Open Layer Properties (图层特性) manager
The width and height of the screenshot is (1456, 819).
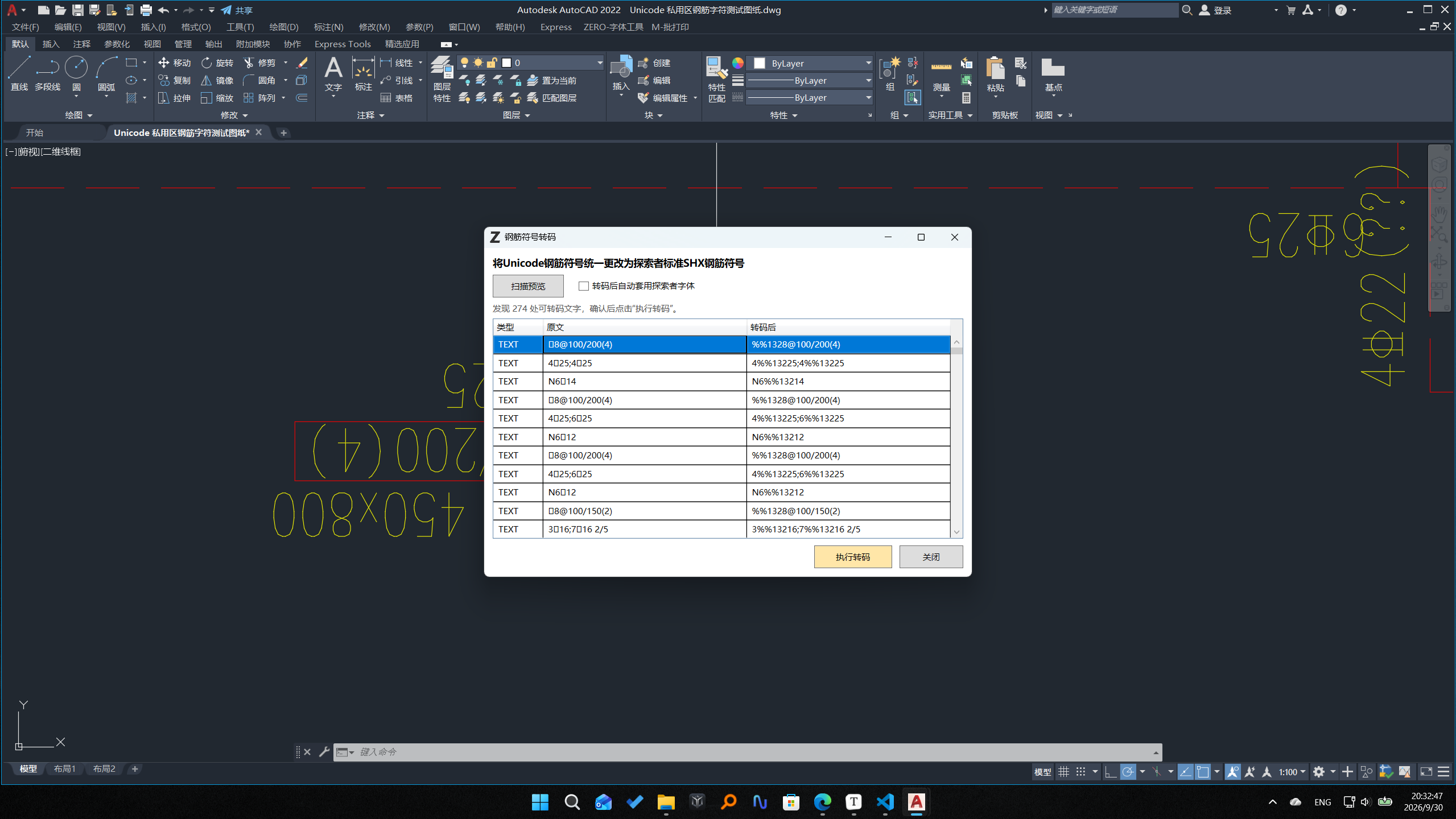[442, 79]
